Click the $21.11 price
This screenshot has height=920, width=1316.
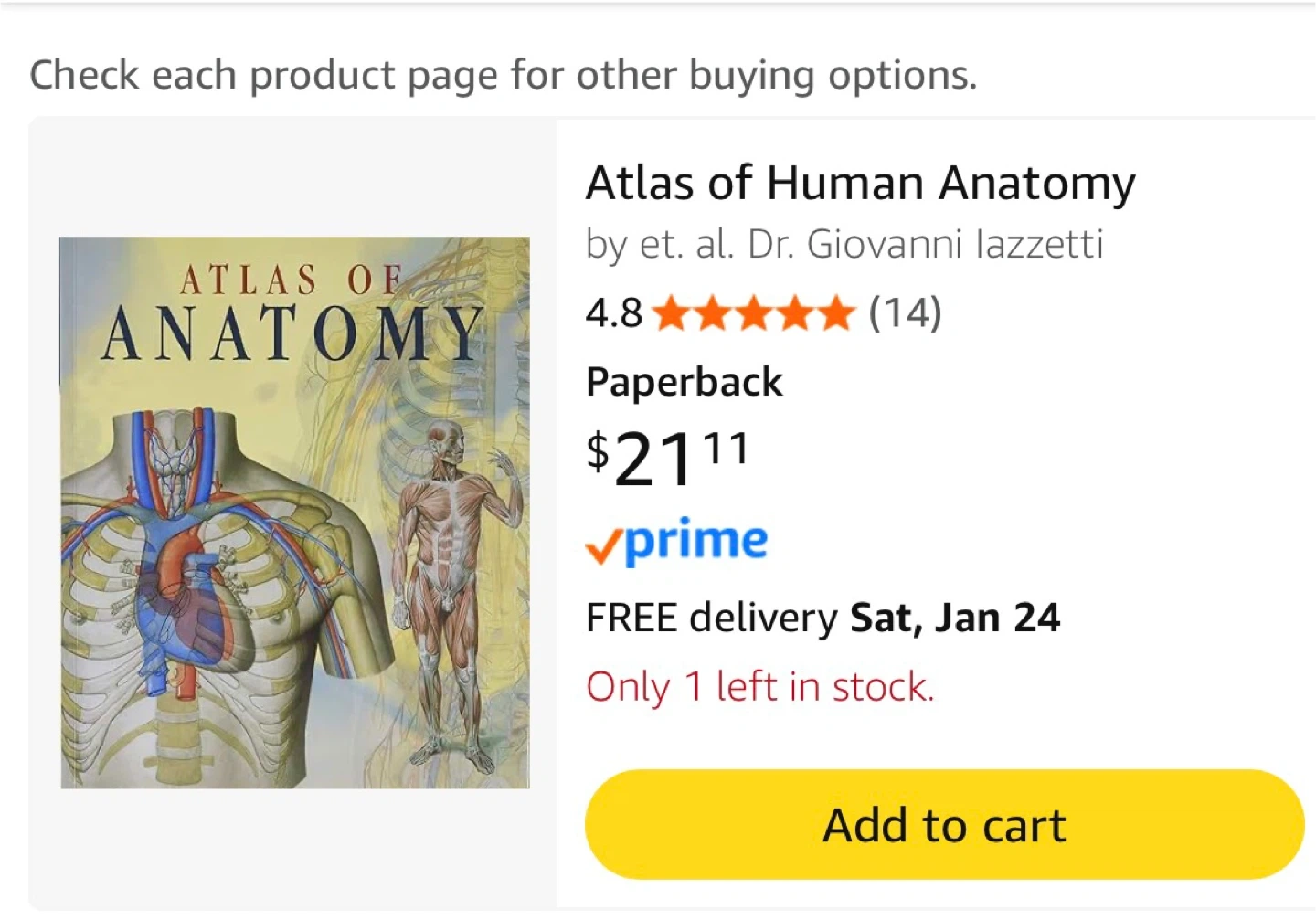click(x=667, y=457)
